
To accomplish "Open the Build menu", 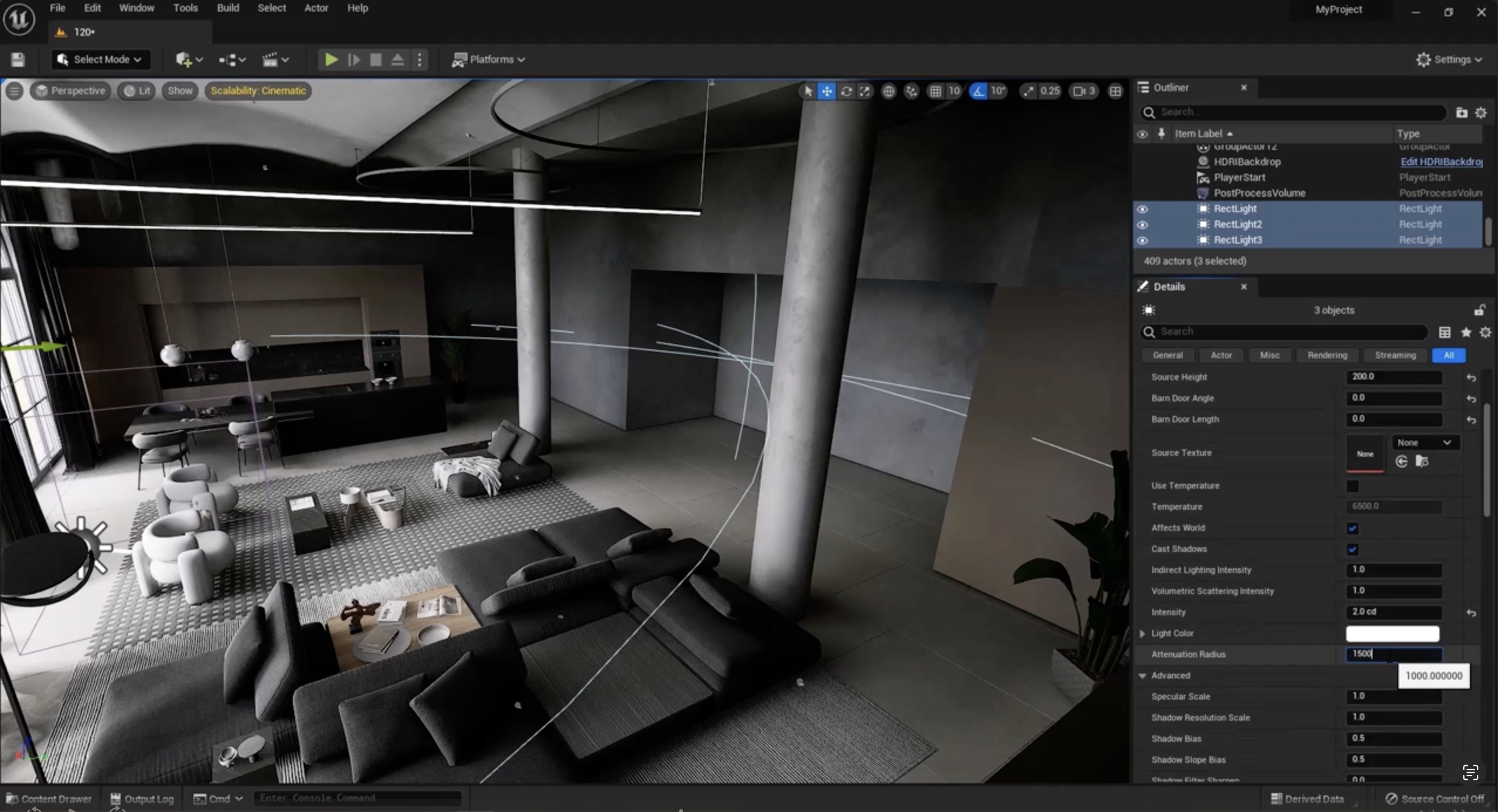I will click(x=227, y=8).
